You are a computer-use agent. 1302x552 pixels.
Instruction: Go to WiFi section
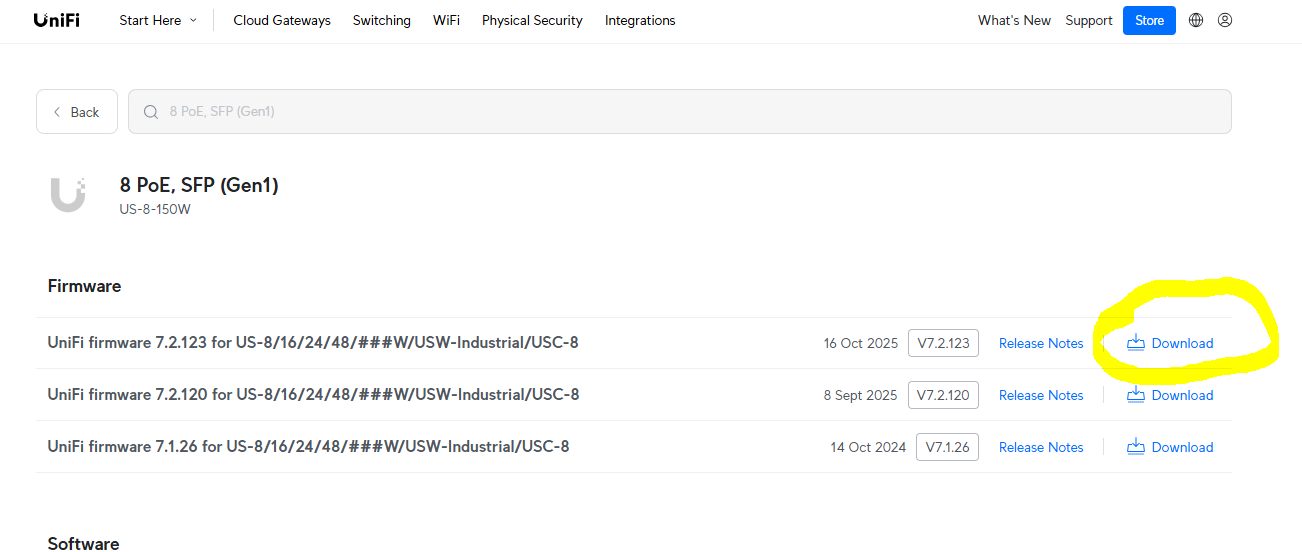[446, 20]
